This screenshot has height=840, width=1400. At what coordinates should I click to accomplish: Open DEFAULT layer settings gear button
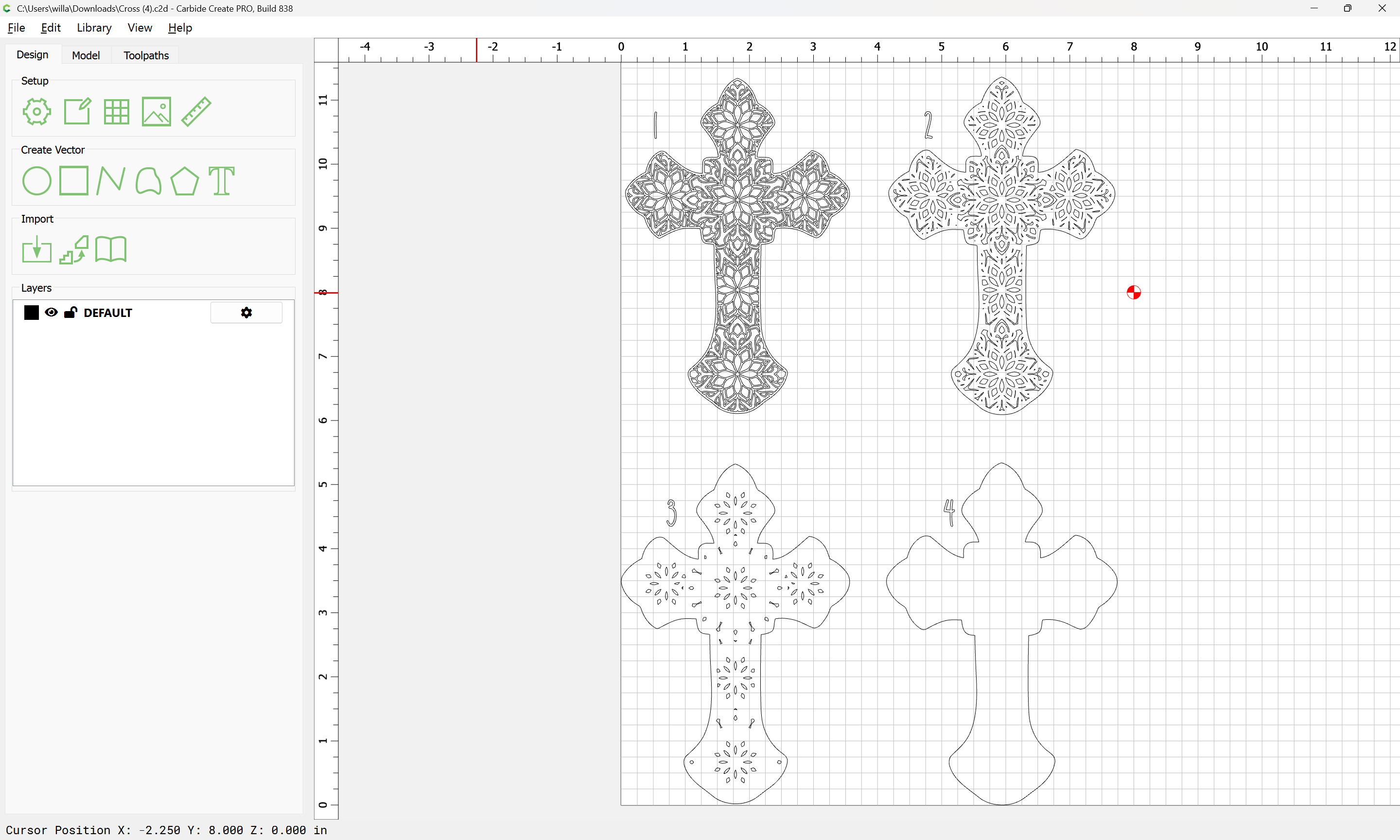(x=246, y=313)
